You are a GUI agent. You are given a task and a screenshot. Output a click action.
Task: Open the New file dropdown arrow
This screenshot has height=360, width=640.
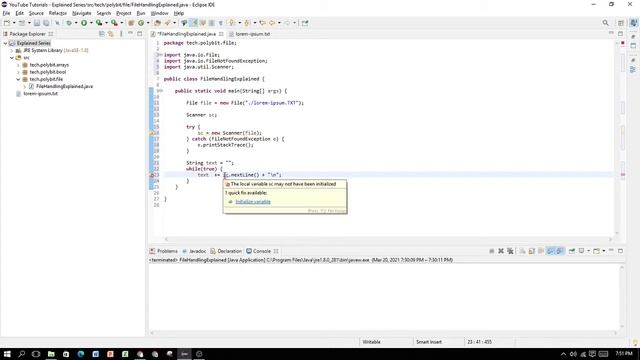pos(14,23)
